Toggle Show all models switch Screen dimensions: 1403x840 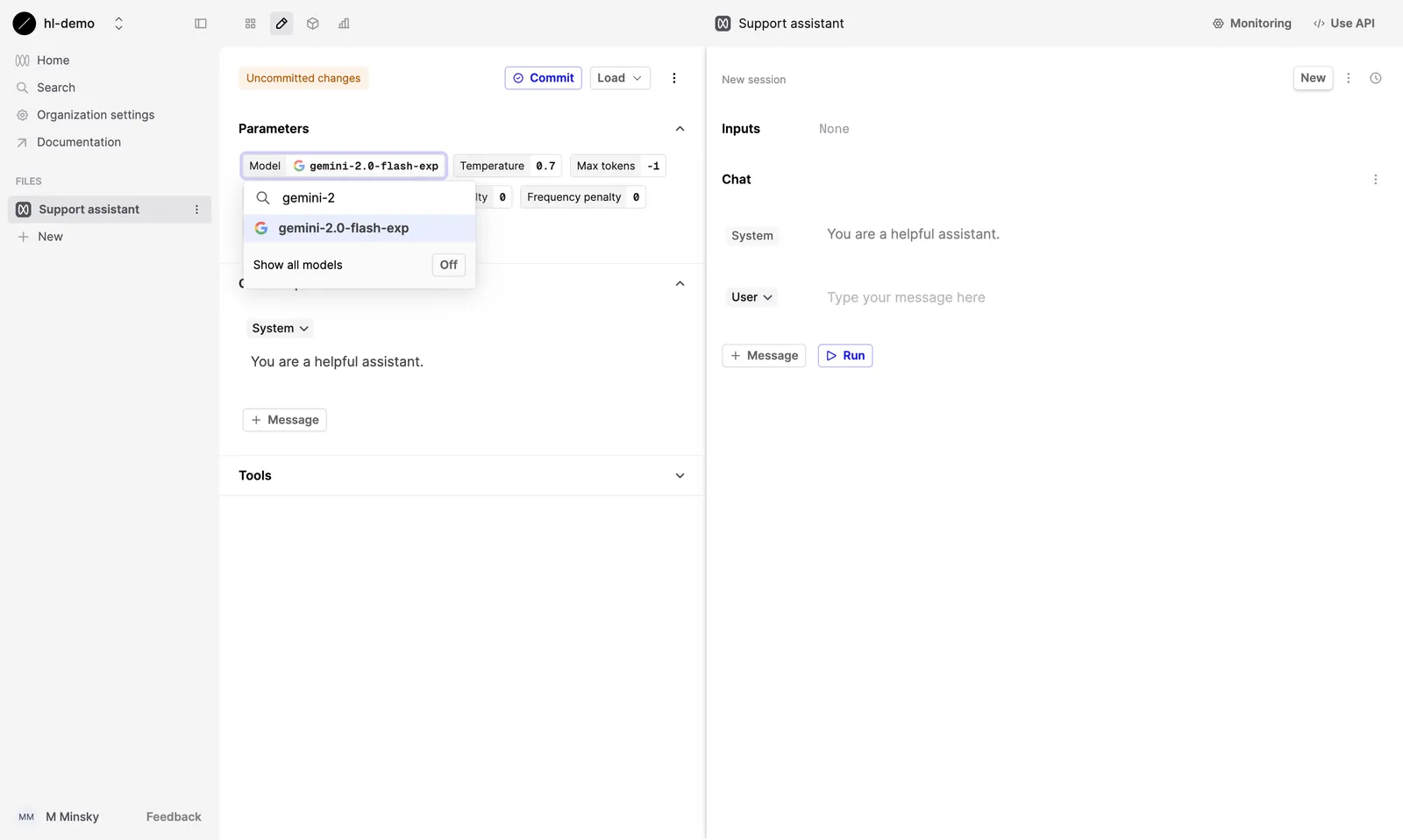click(448, 265)
